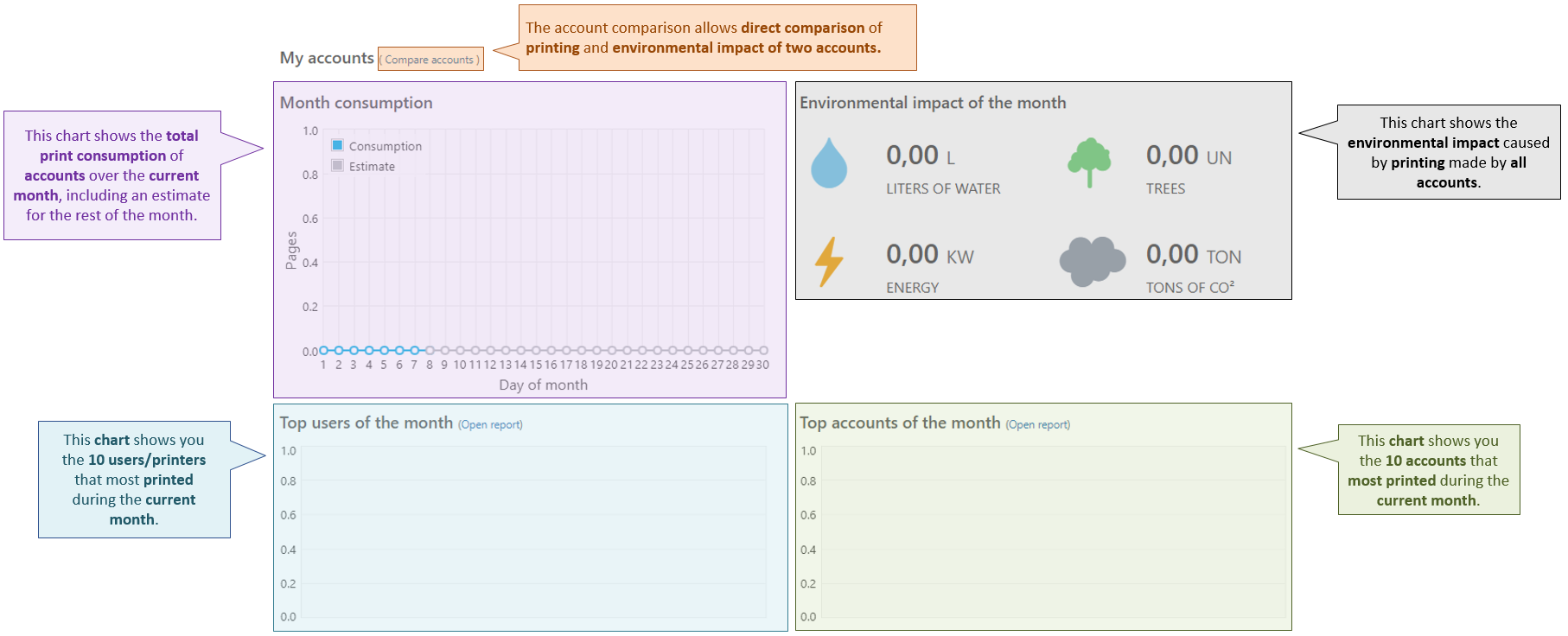Click the 0,00 KW energy value
The image size is (1568, 636).
[929, 255]
